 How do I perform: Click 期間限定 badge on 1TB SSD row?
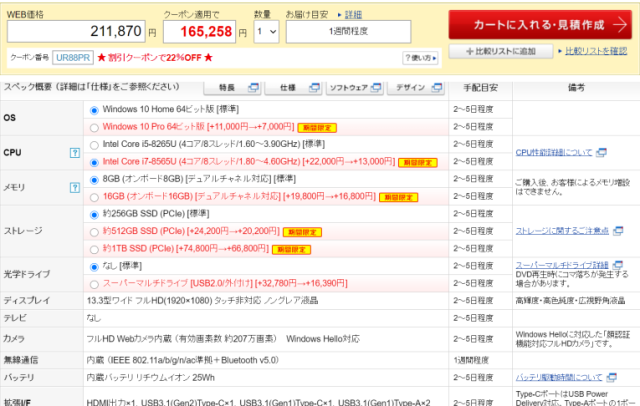(x=291, y=249)
